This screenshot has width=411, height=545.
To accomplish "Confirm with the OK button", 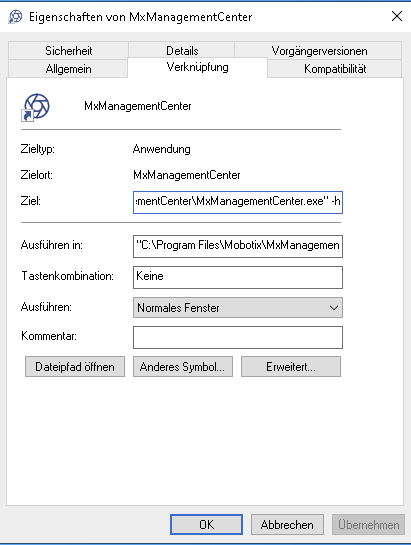I will click(207, 524).
